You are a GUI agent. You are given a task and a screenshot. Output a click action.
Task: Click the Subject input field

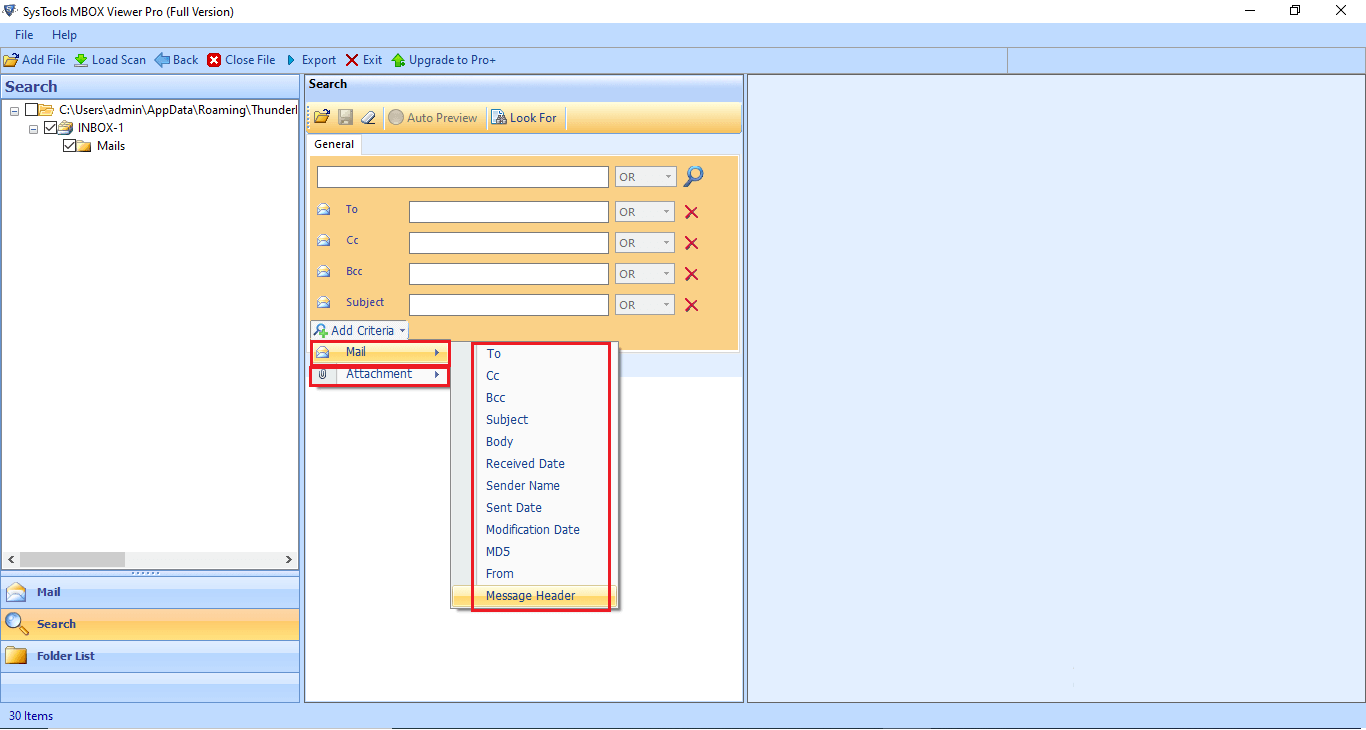coord(509,305)
